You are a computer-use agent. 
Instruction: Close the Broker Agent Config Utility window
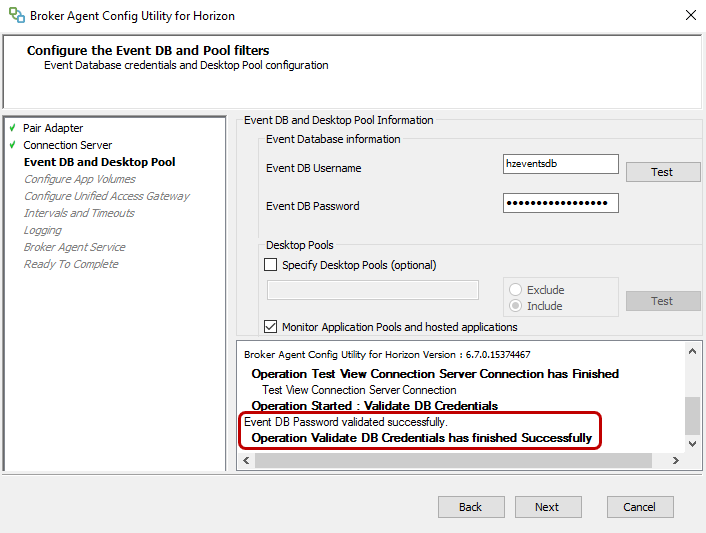(x=690, y=16)
